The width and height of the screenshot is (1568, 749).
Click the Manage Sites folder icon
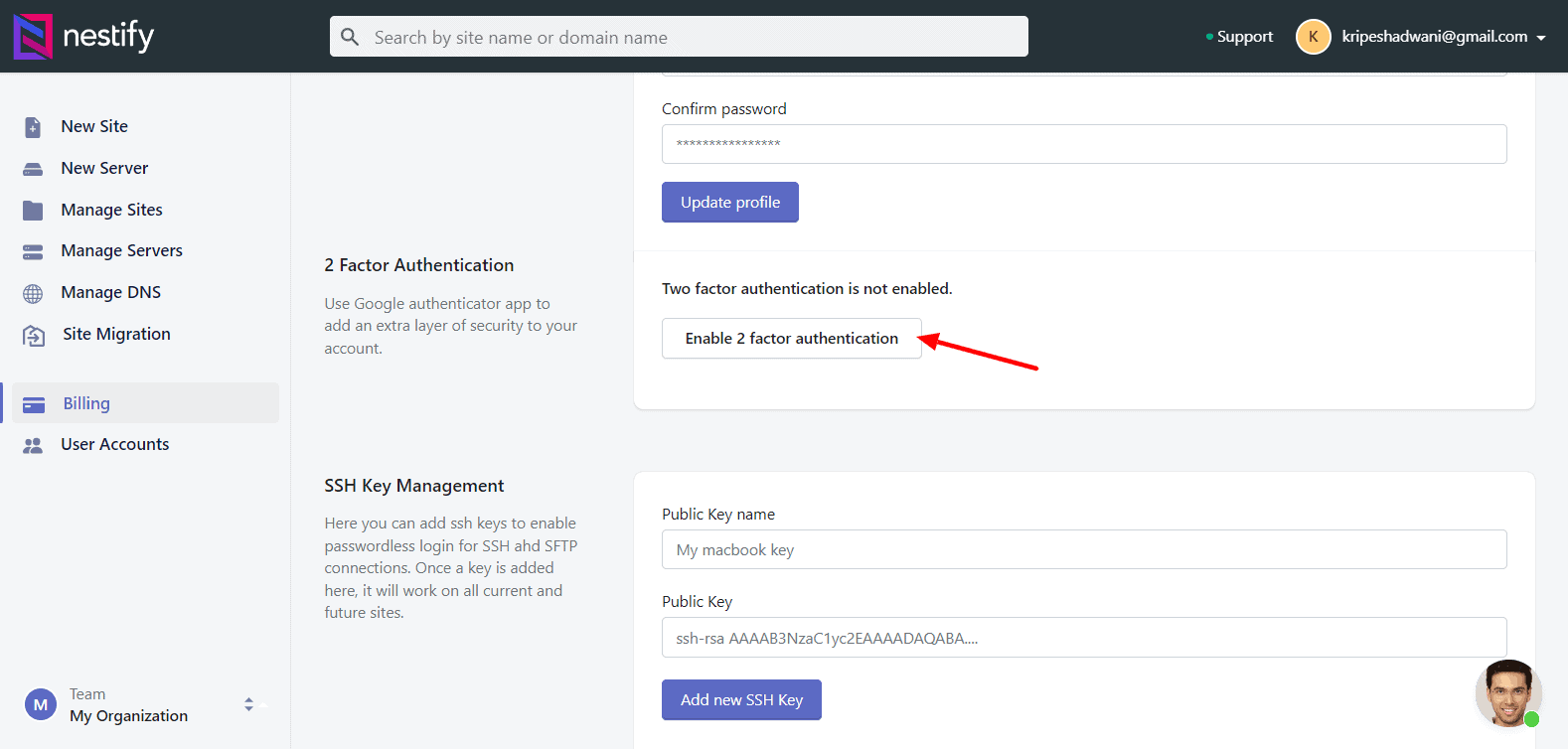(33, 211)
